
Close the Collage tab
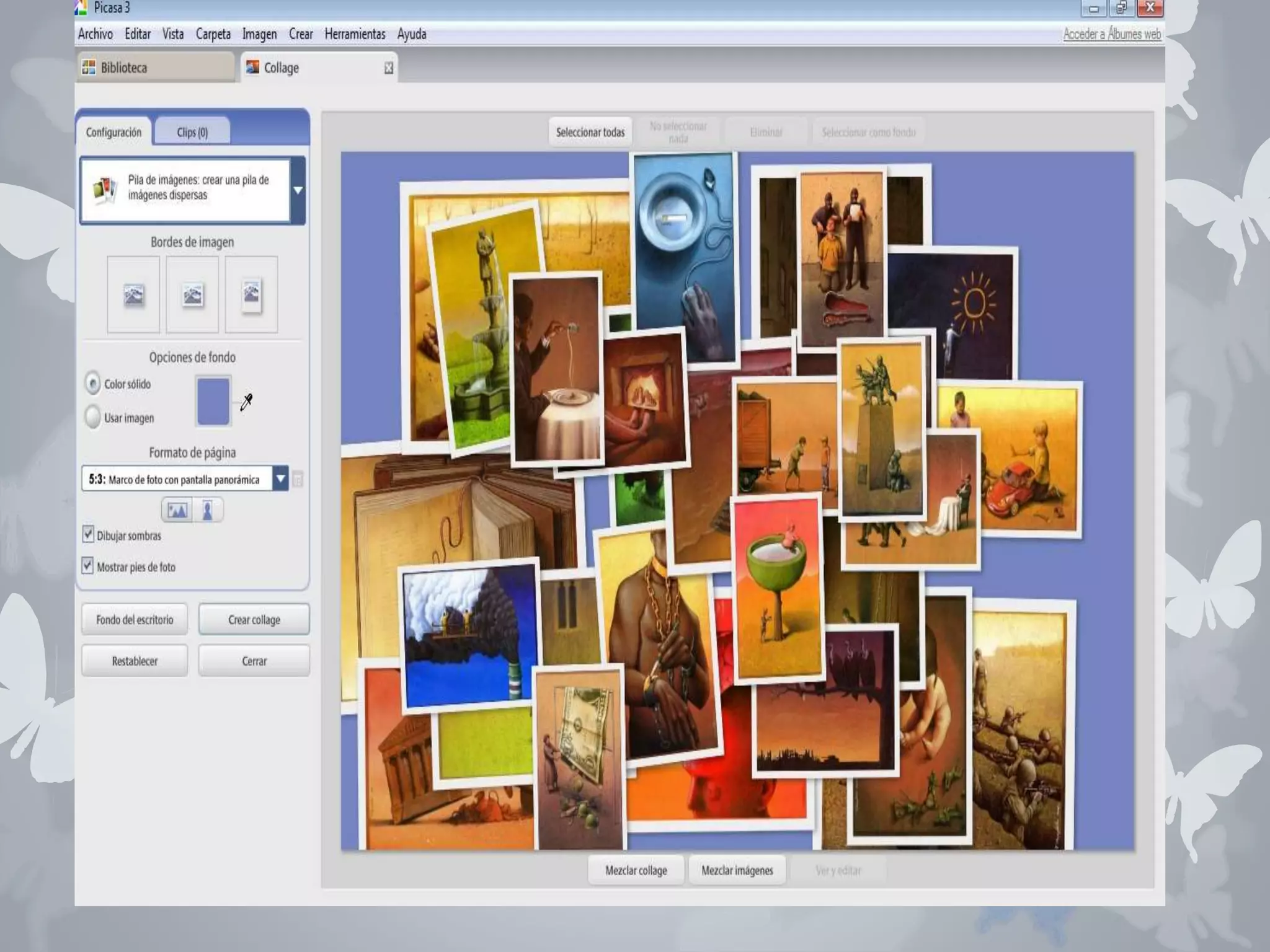point(389,68)
